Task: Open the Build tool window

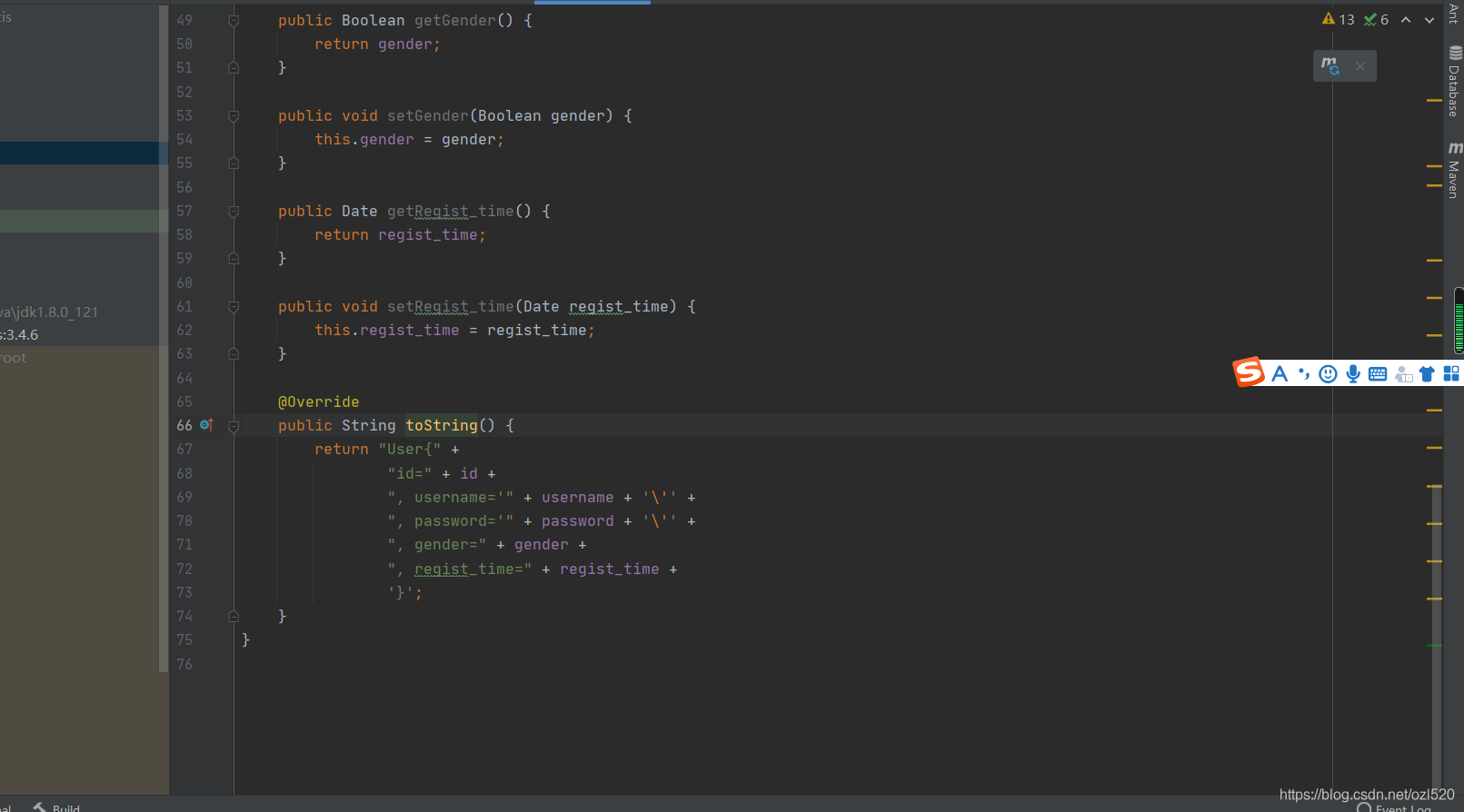Action: (x=56, y=807)
